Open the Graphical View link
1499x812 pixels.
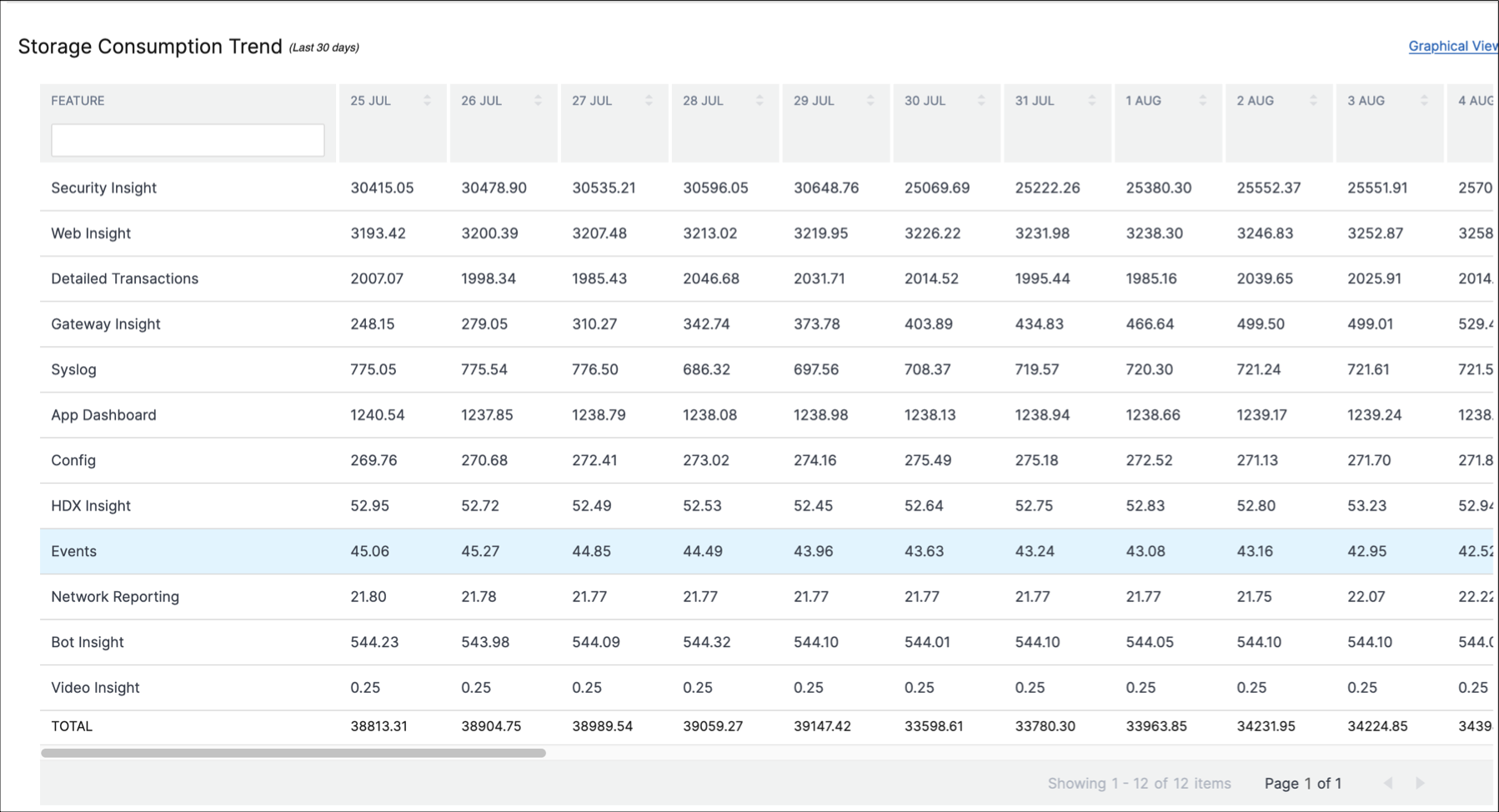click(x=1453, y=47)
